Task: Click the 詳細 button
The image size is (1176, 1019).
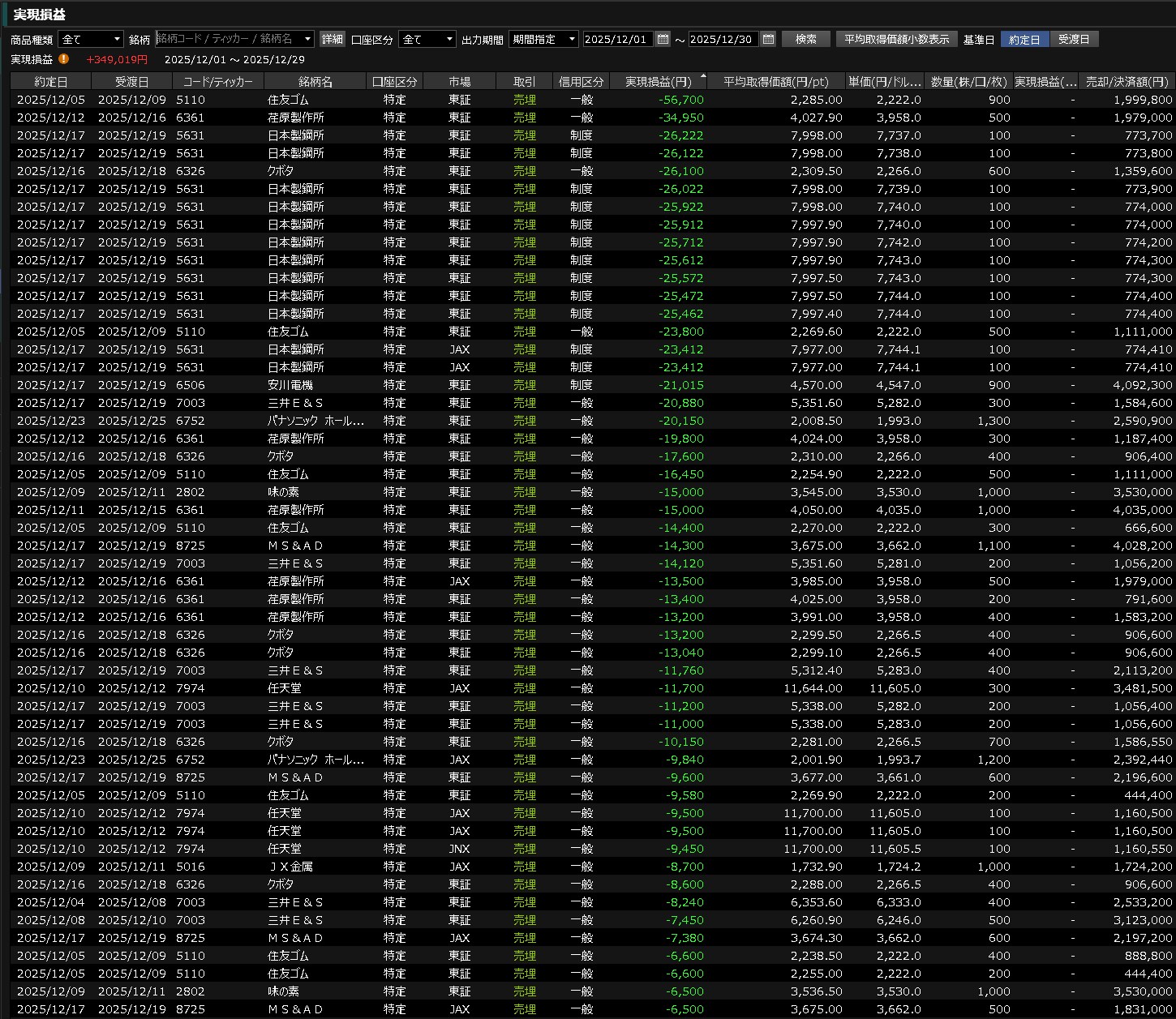Action: (333, 39)
